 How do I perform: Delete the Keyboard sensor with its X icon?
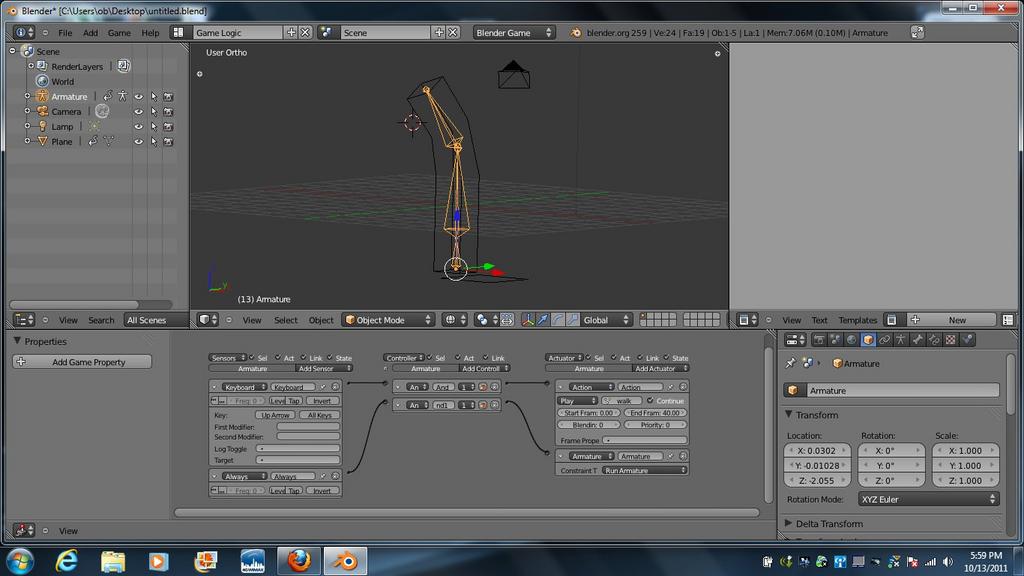pos(335,387)
